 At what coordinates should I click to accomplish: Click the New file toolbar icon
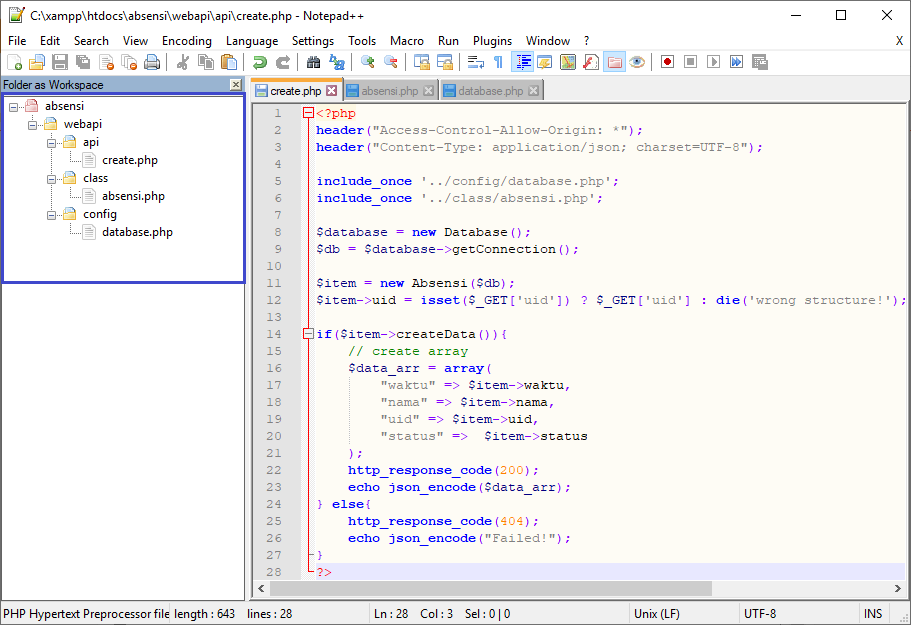pyautogui.click(x=14, y=62)
